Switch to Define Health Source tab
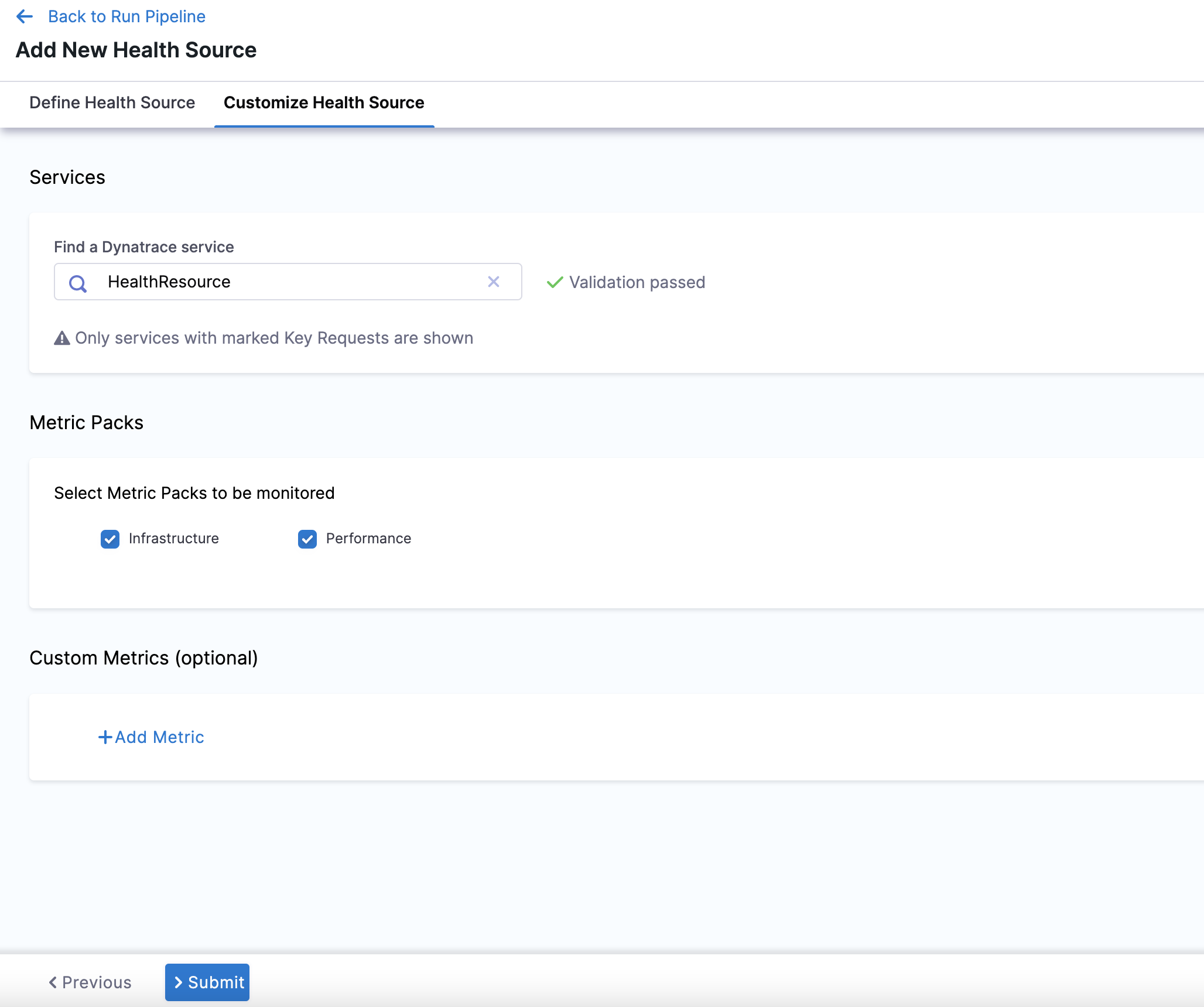The image size is (1204, 1007). click(x=112, y=102)
